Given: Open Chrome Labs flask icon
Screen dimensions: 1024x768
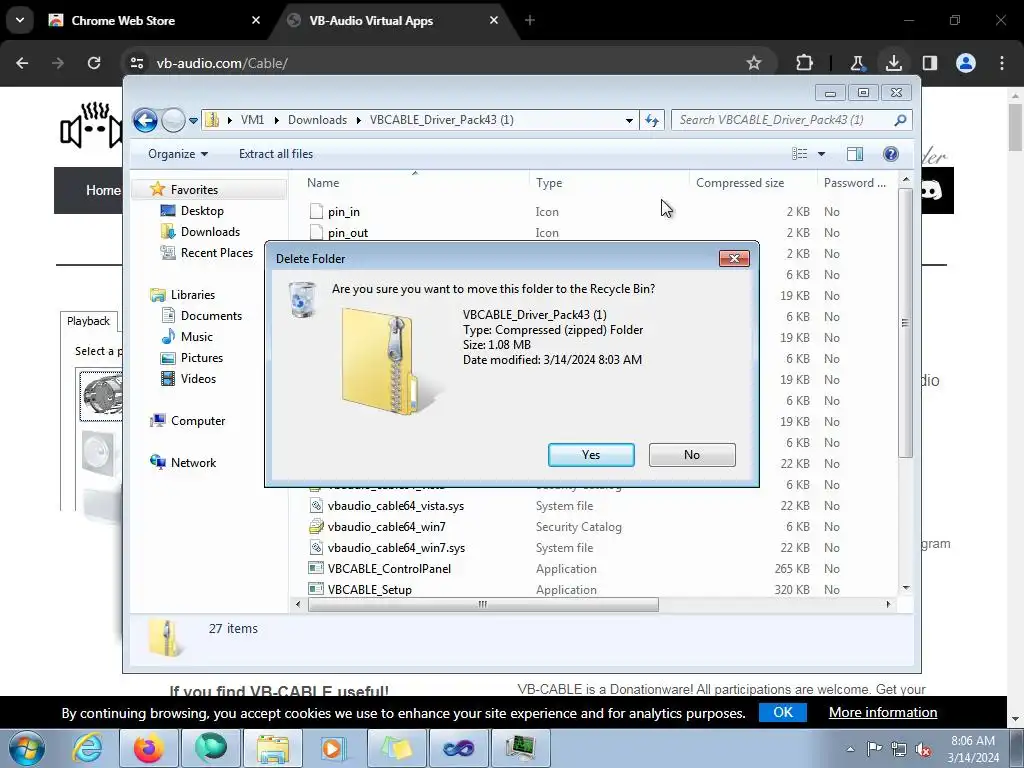Looking at the screenshot, I should pos(857,63).
